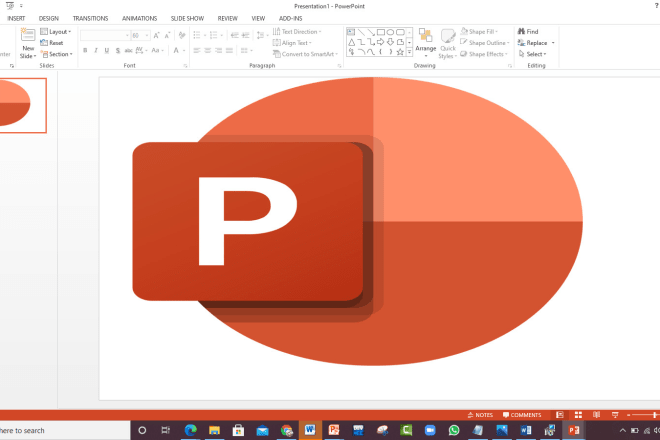Open the Line Spacing dropdown

click(x=263, y=35)
